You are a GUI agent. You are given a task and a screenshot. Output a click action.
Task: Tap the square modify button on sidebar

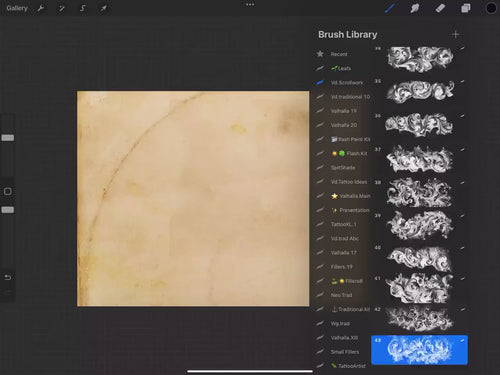click(8, 191)
